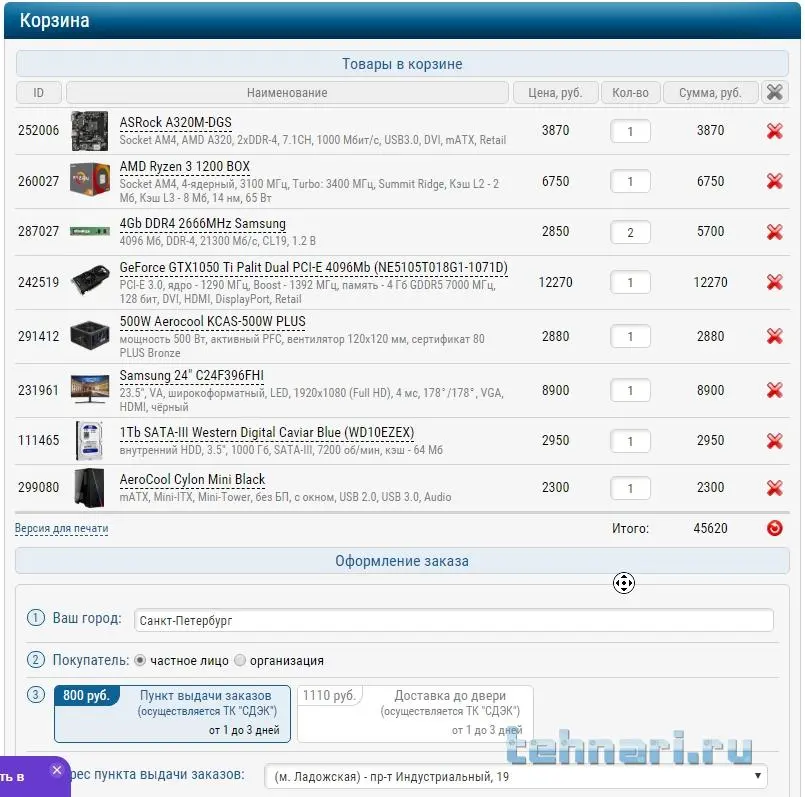This screenshot has width=805, height=797.
Task: Click product ID 242519
Action: click(x=39, y=282)
